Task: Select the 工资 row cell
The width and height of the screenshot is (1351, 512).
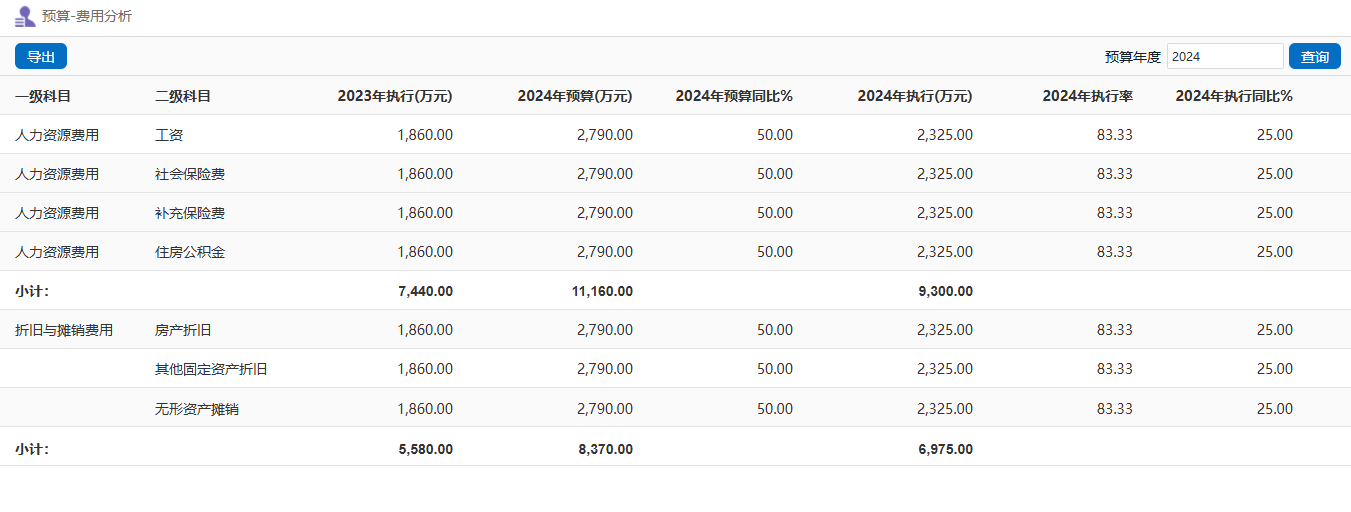Action: (169, 135)
